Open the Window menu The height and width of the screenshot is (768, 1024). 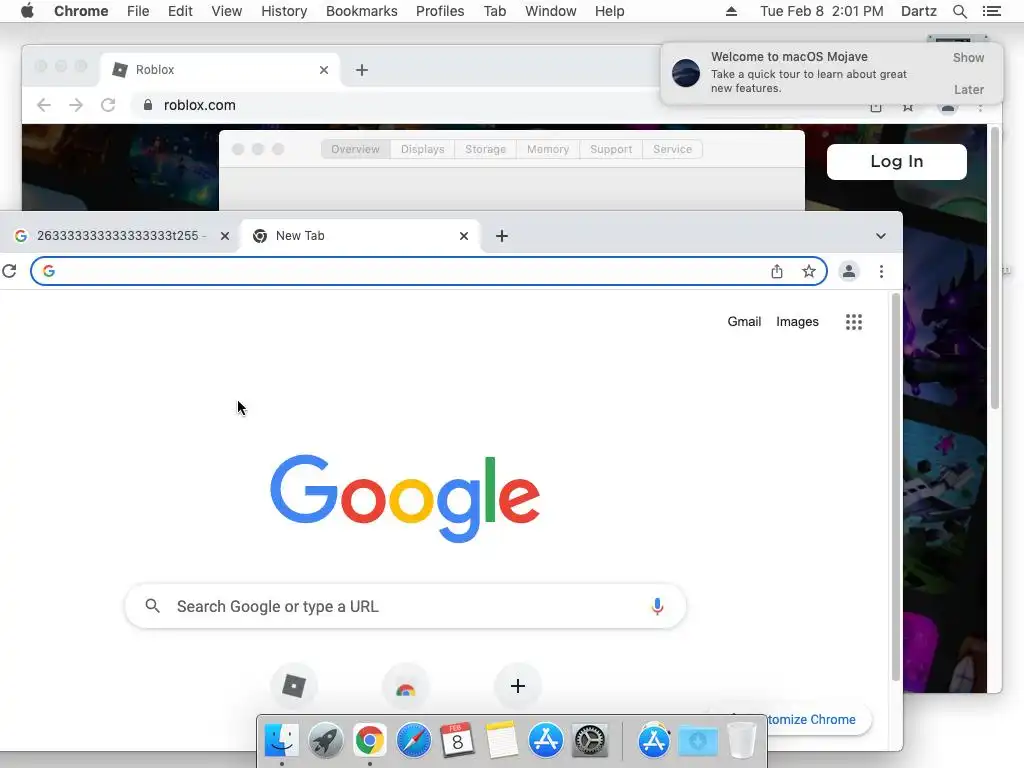[x=551, y=11]
